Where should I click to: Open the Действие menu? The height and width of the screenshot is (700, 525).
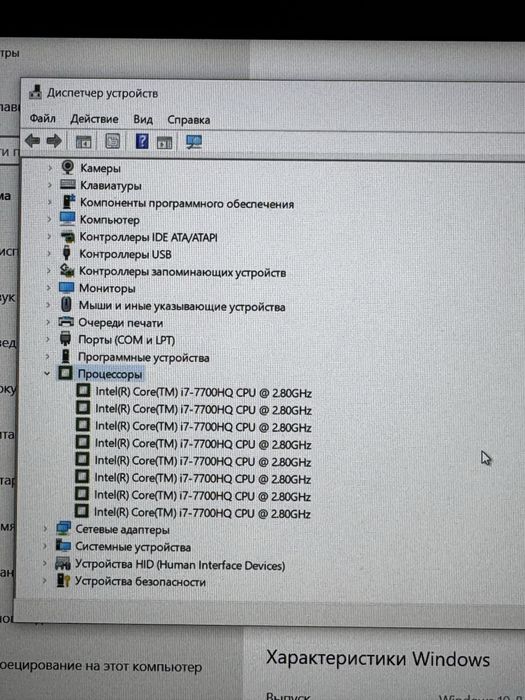(94, 119)
